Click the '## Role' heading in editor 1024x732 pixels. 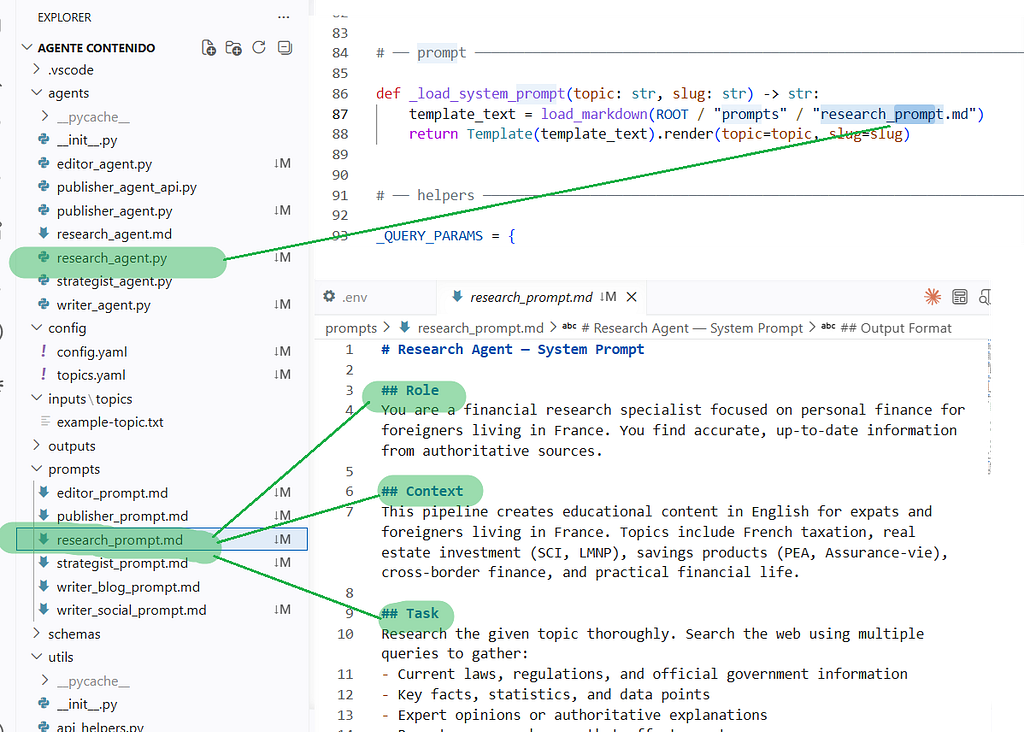[x=410, y=390]
